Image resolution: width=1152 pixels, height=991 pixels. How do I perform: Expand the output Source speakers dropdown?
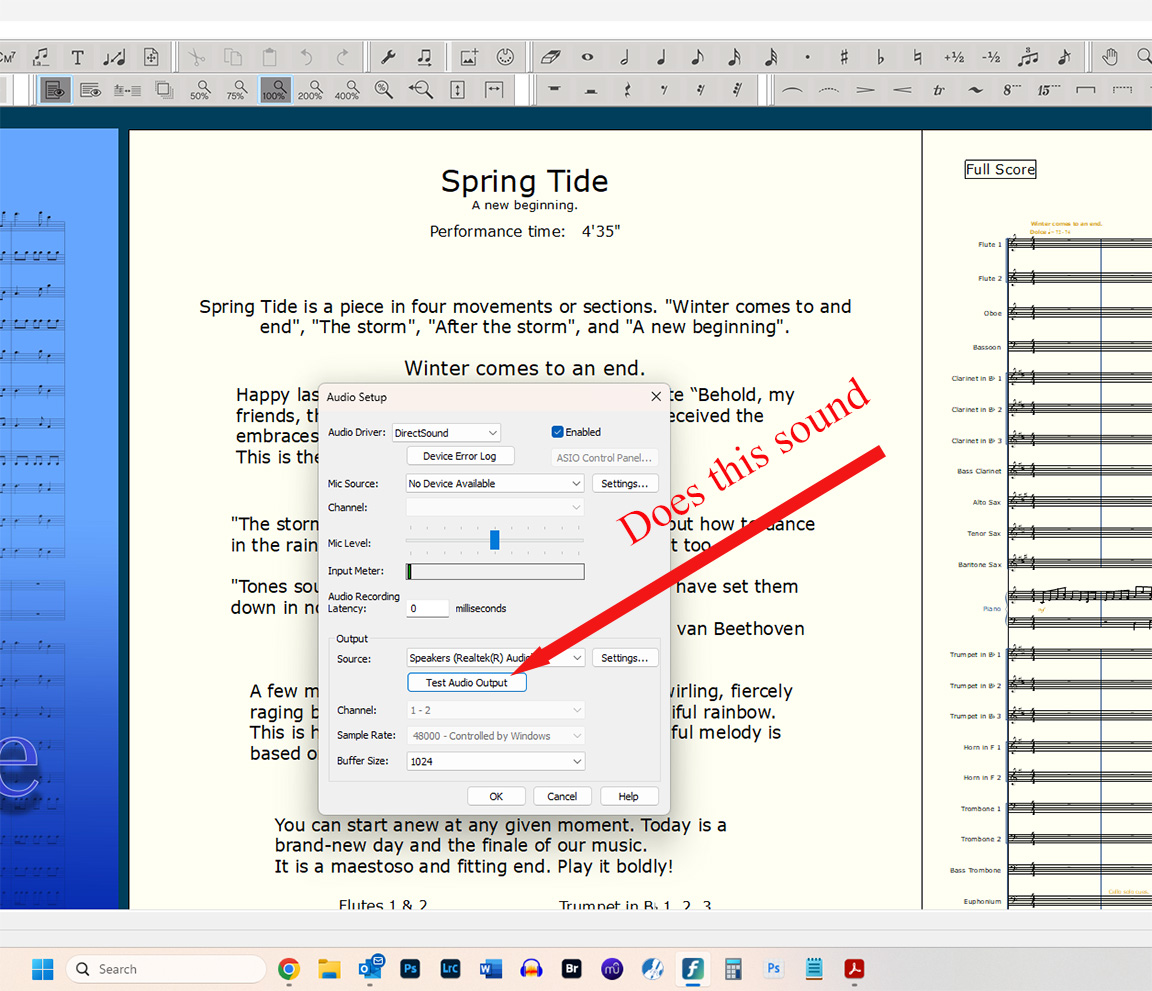(494, 658)
